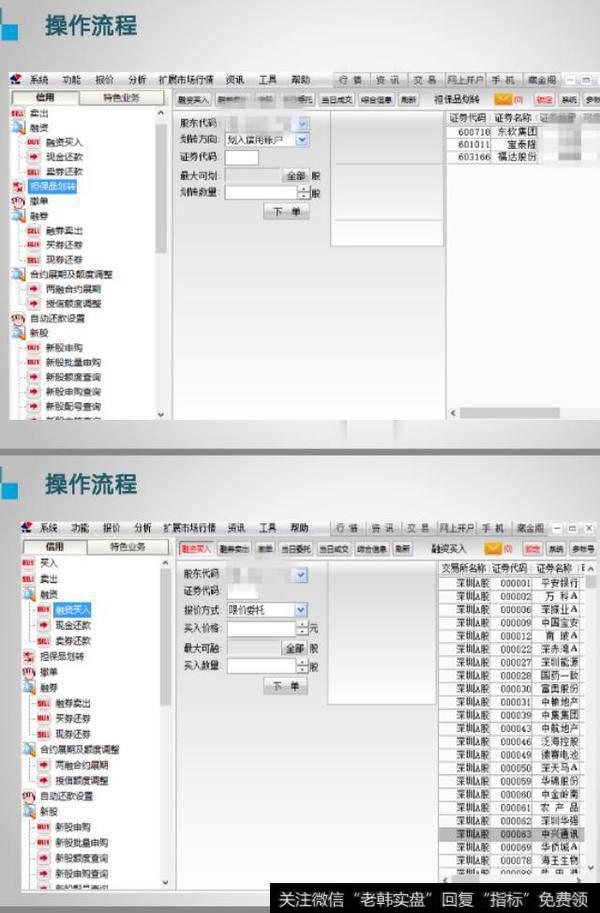Click 自动还款设置 face icon in 融资买入 window
600x913 pixels.
click(28, 796)
